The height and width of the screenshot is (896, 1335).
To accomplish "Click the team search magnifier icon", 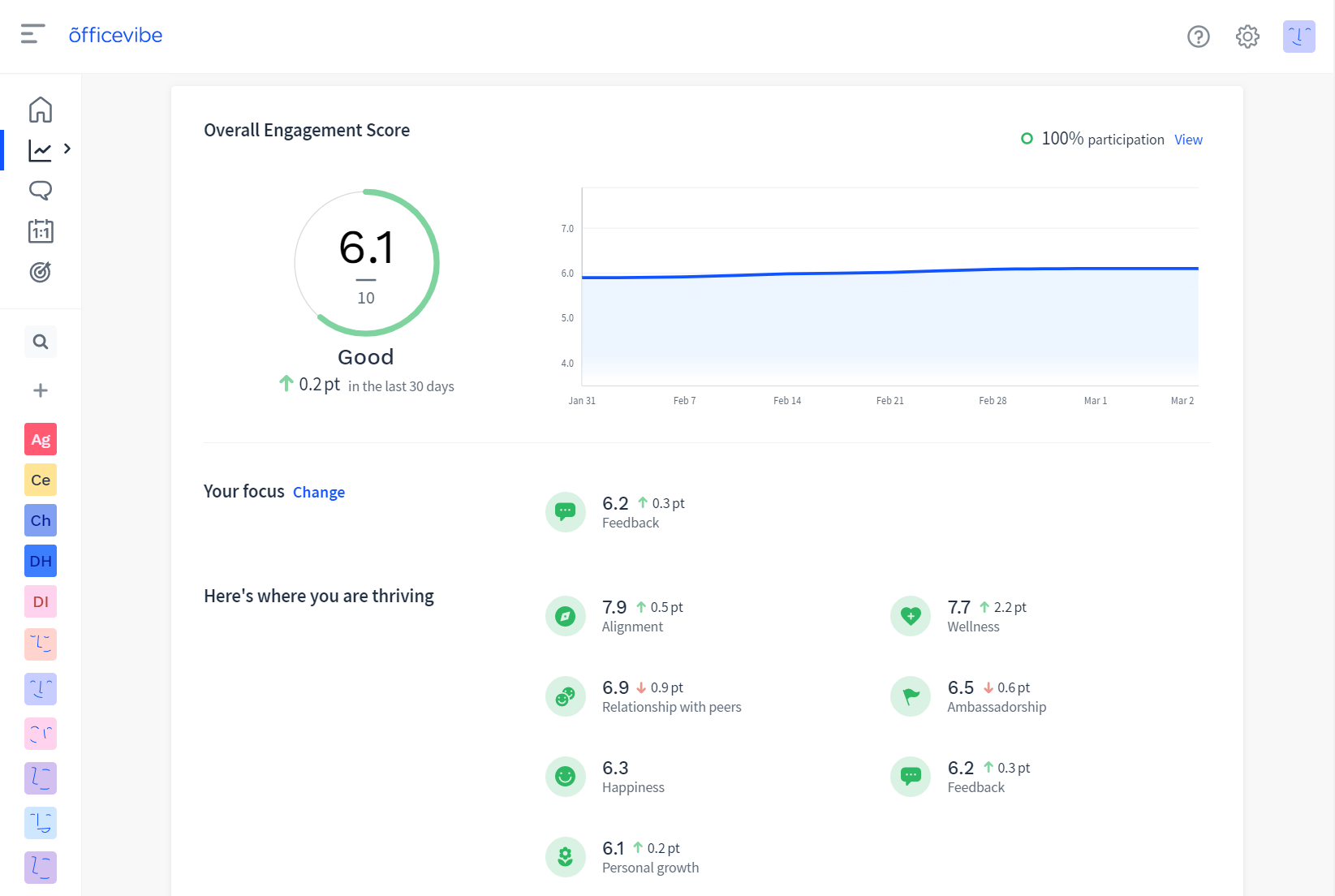I will 40,341.
